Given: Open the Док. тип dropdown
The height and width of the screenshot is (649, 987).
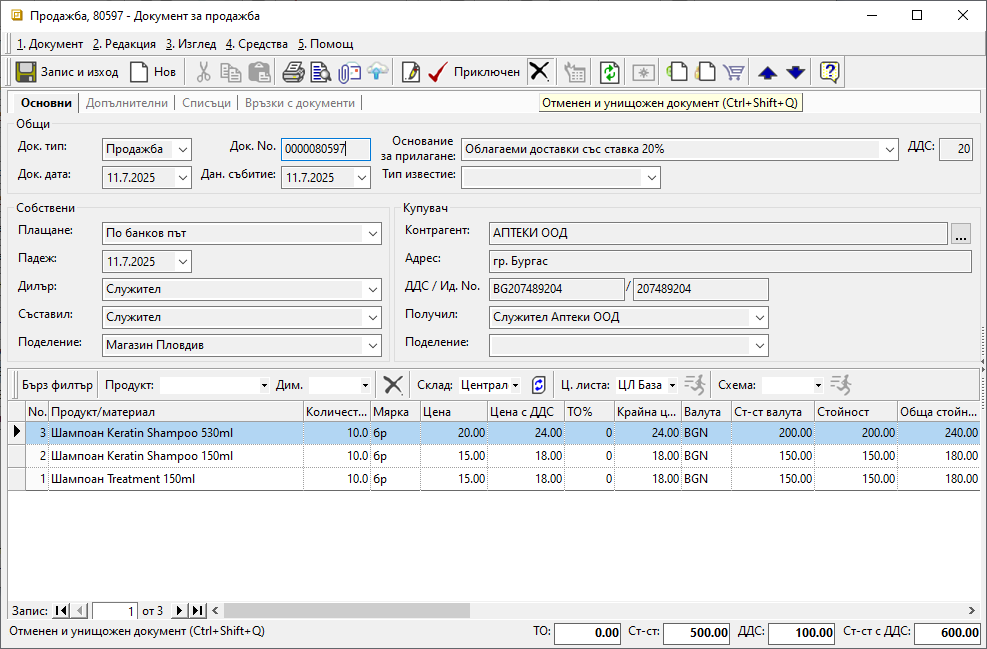Looking at the screenshot, I should [183, 150].
